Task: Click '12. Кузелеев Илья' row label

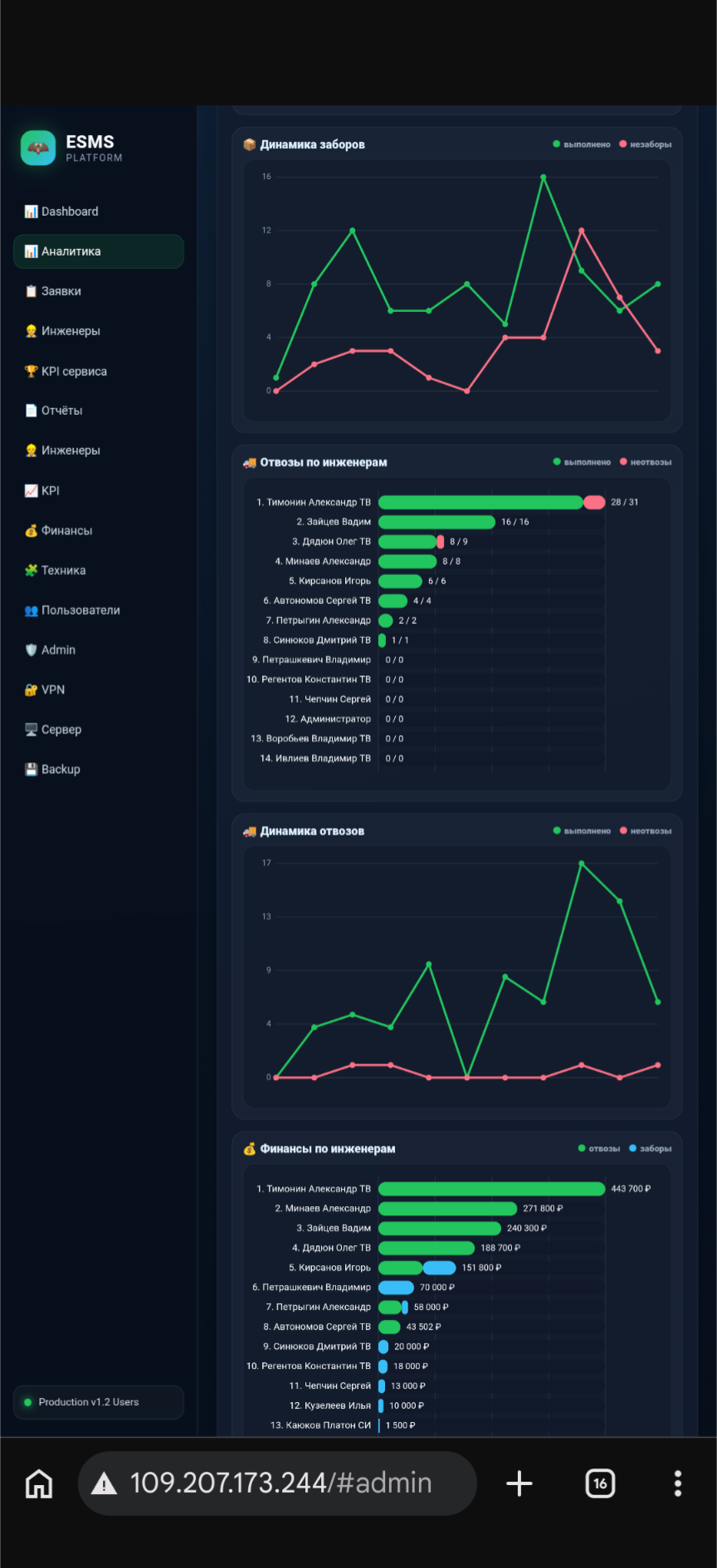Action: 330,1405
